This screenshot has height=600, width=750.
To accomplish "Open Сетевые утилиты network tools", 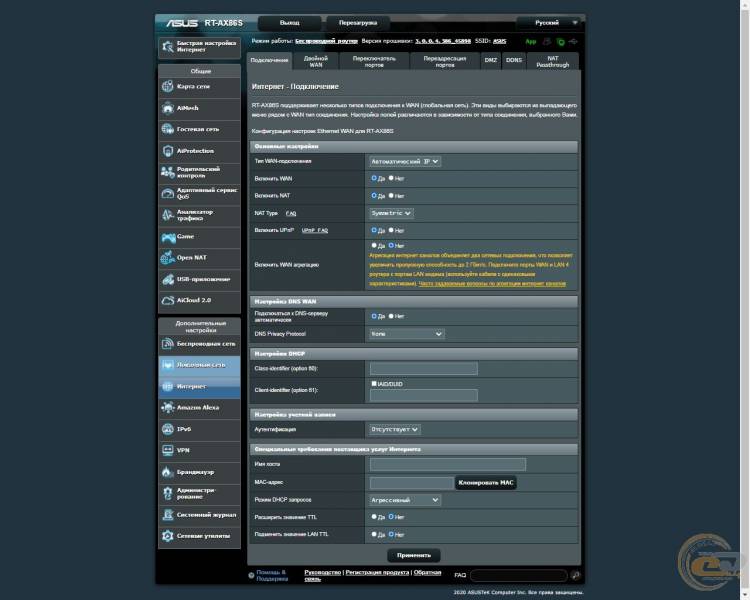I will (x=199, y=536).
